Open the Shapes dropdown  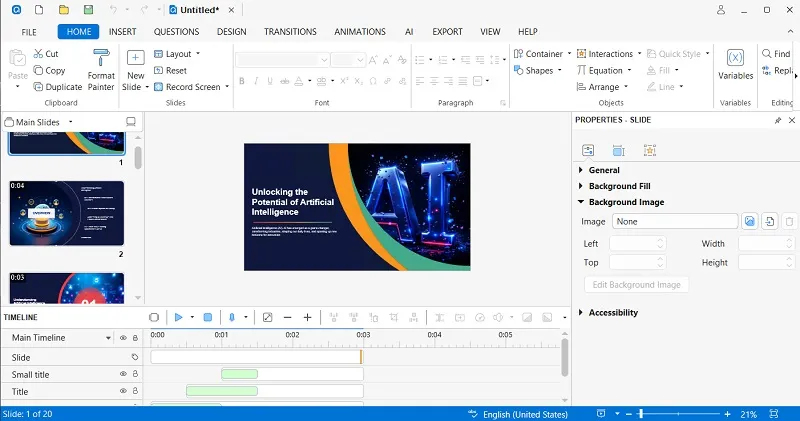tap(538, 70)
